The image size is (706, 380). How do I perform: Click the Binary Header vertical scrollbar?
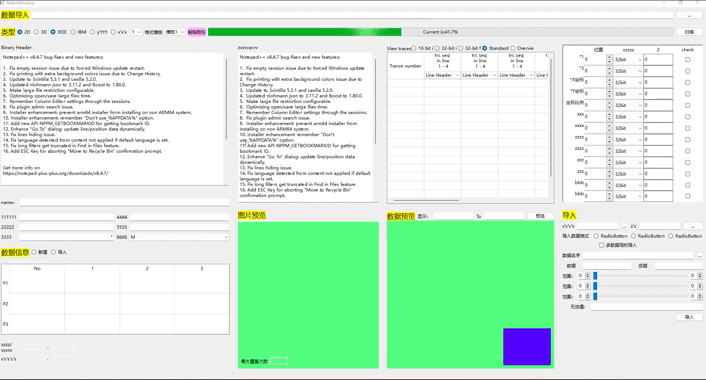coord(226,99)
